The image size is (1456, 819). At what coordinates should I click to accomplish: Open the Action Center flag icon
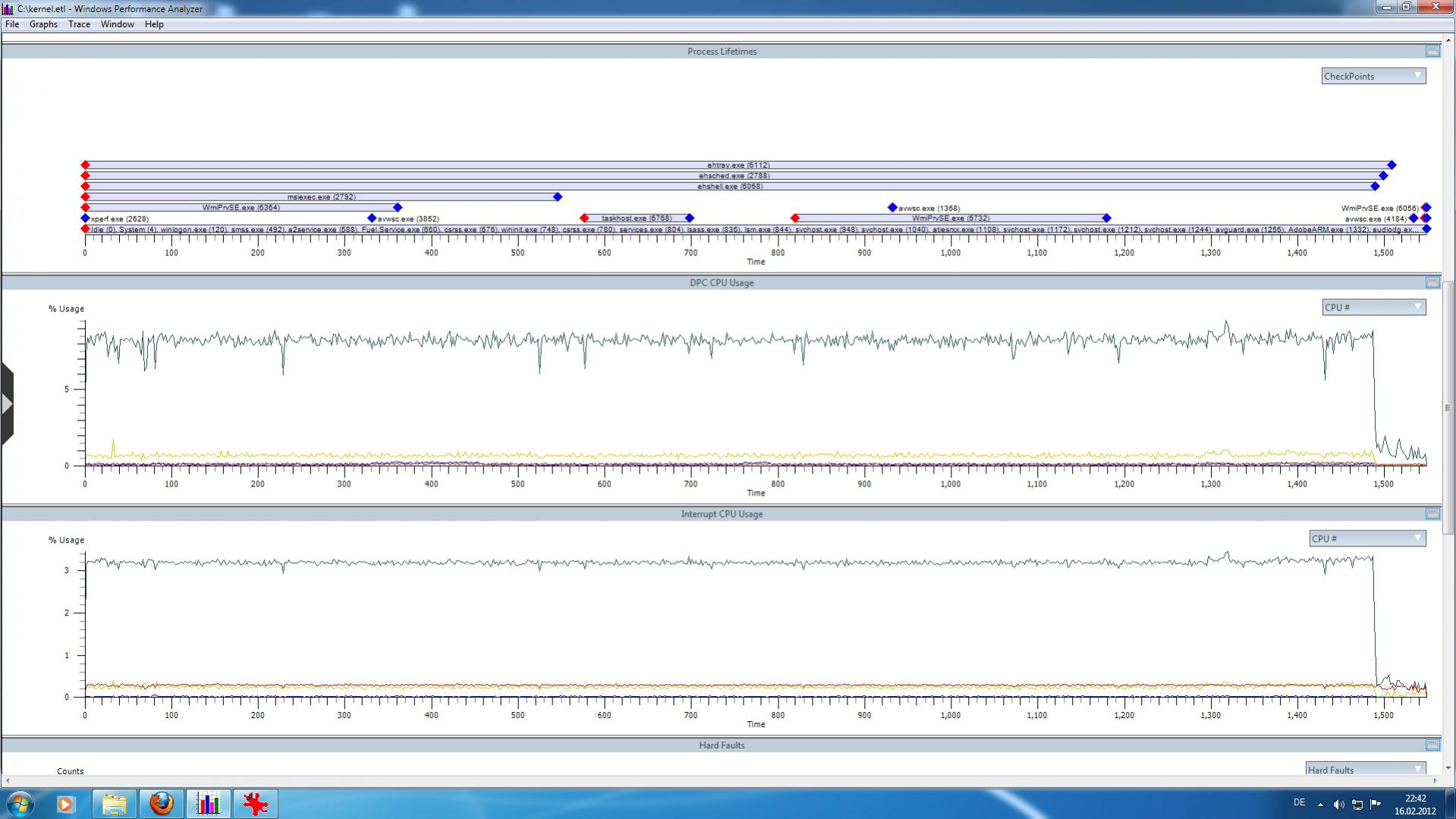coord(1375,805)
